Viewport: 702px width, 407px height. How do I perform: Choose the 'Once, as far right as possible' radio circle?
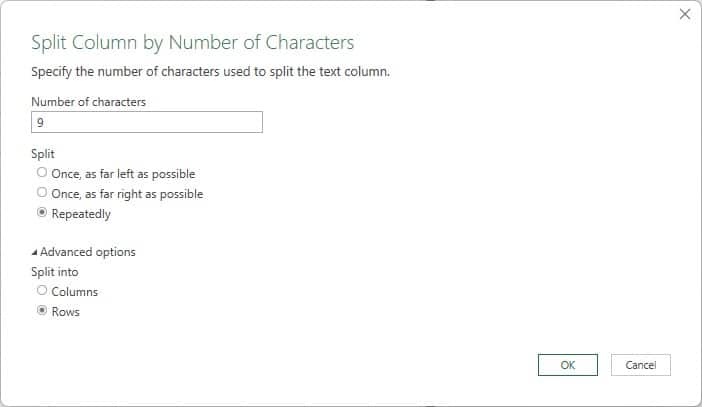tap(41, 192)
